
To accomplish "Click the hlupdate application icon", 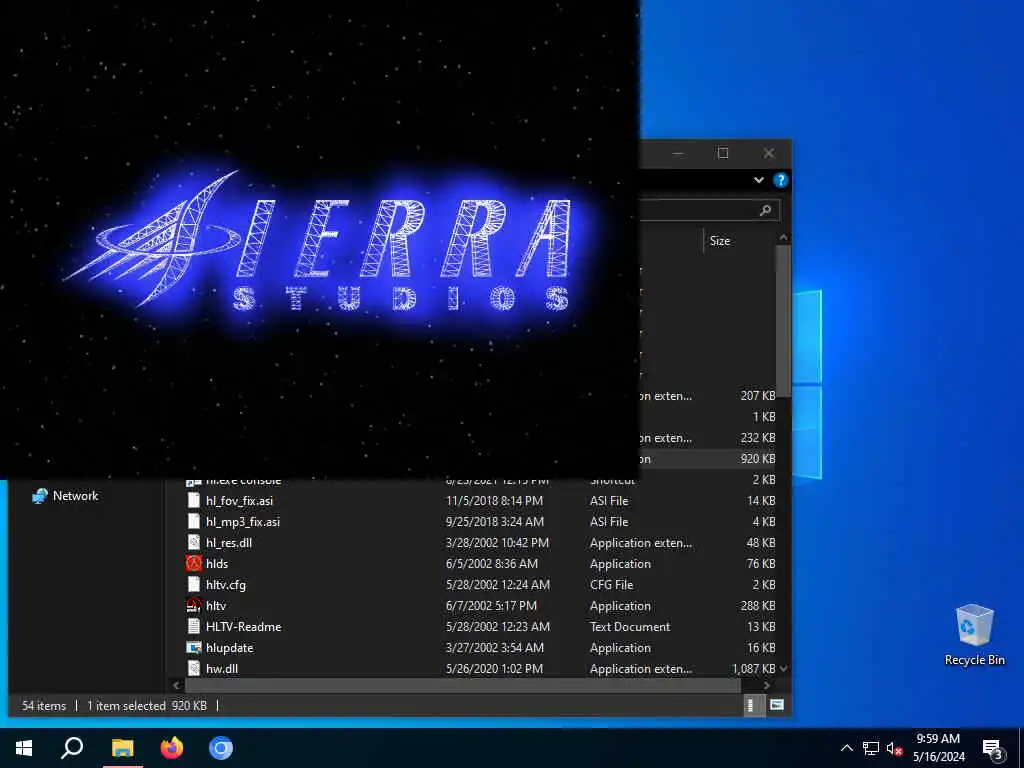I will tap(194, 647).
